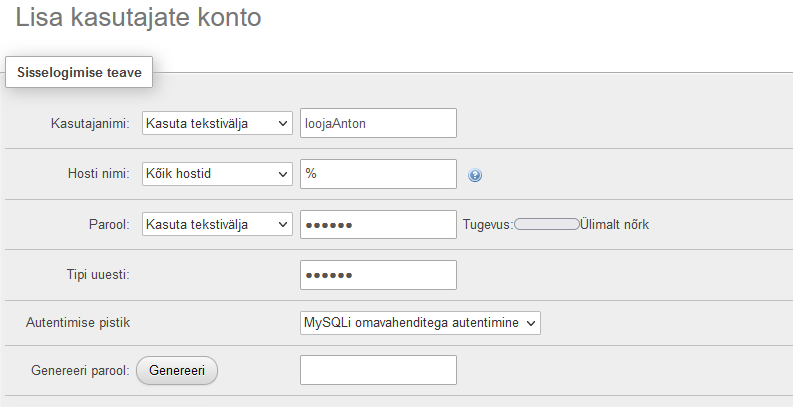Click the Lisa kasutajate konto heading
The width and height of the screenshot is (793, 407).
139,18
